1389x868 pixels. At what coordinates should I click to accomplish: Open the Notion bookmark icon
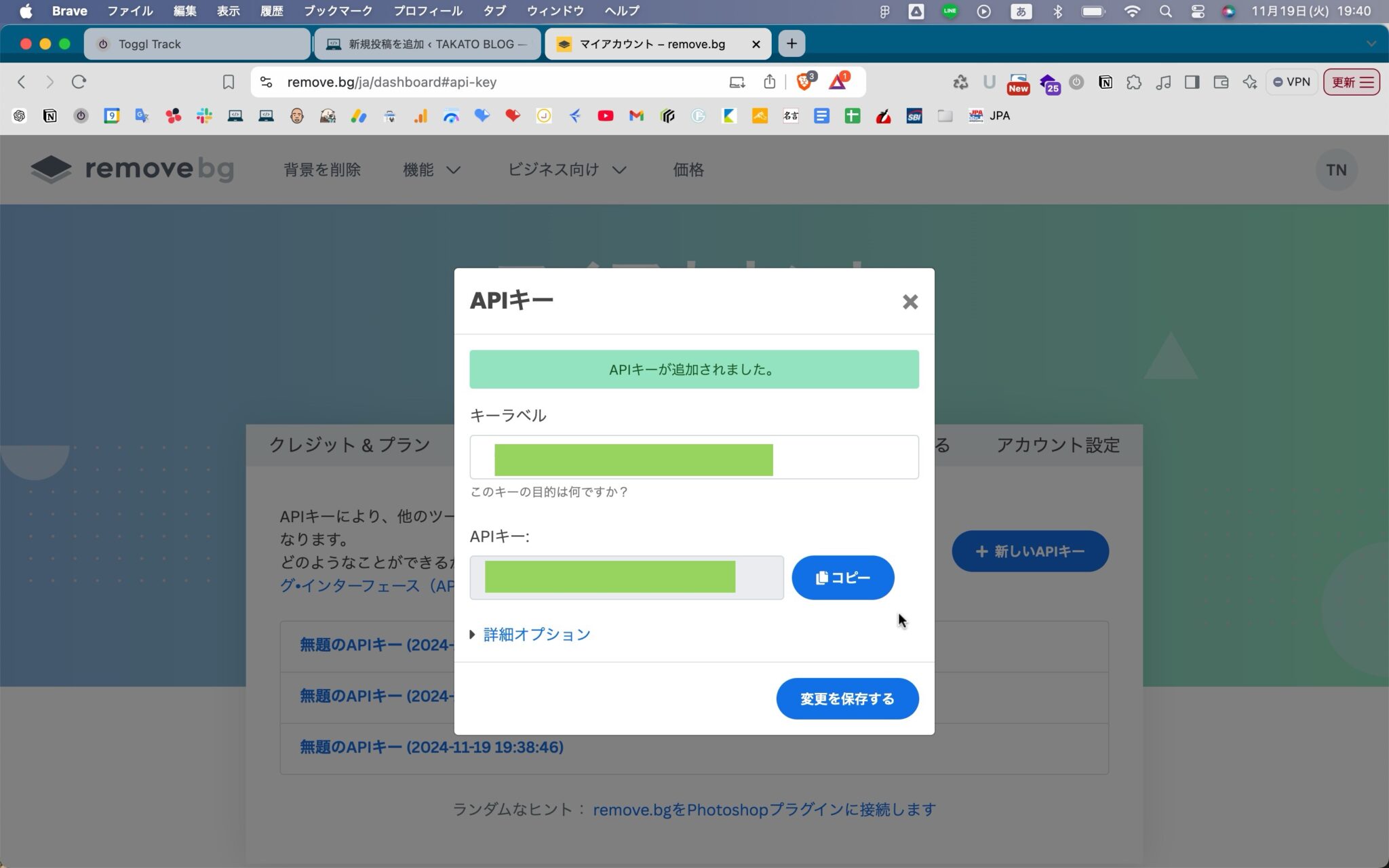50,115
